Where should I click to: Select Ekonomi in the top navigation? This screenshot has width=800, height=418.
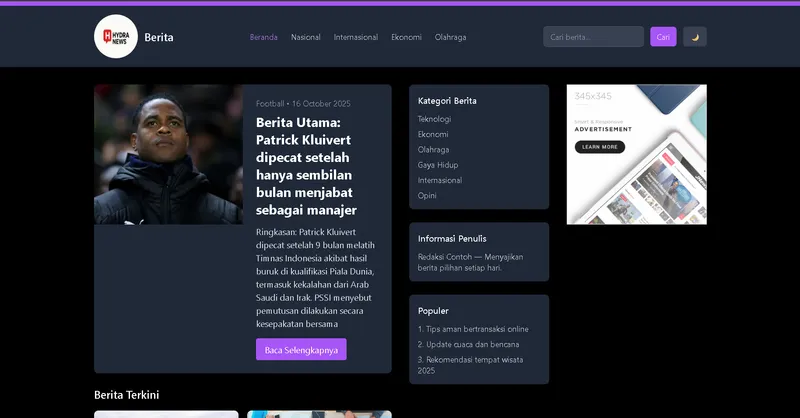tap(406, 37)
